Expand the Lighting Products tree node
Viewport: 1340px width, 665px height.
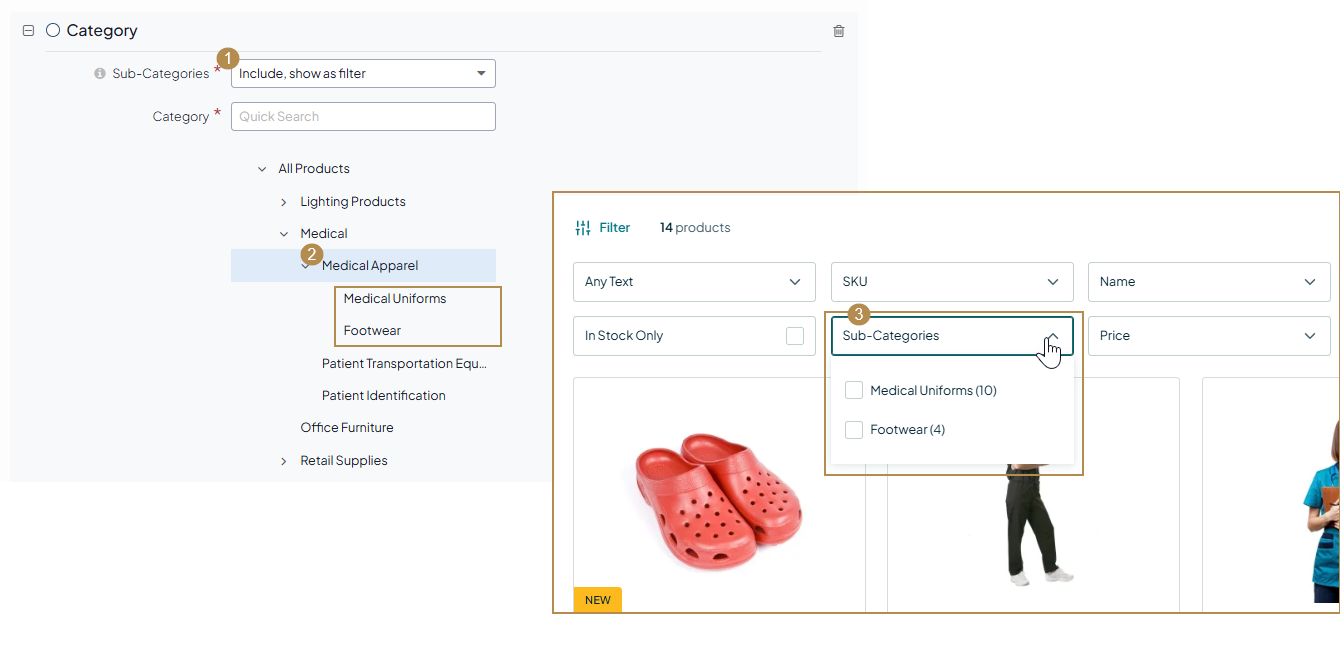284,201
